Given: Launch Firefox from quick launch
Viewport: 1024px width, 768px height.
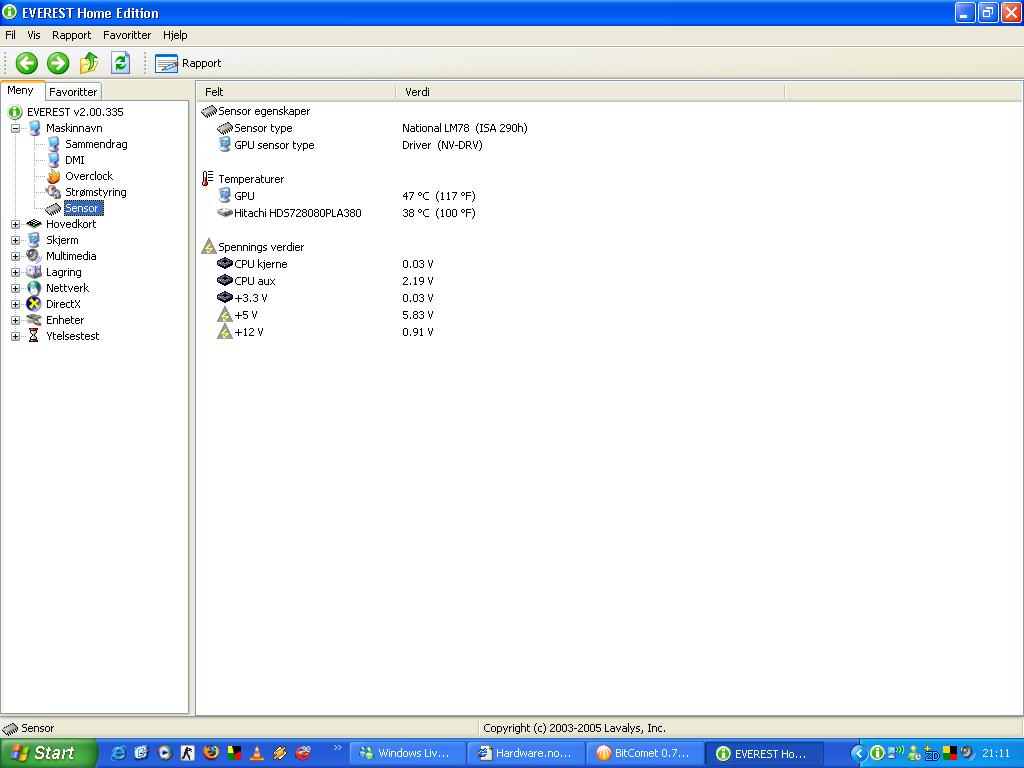Looking at the screenshot, I should click(x=210, y=753).
